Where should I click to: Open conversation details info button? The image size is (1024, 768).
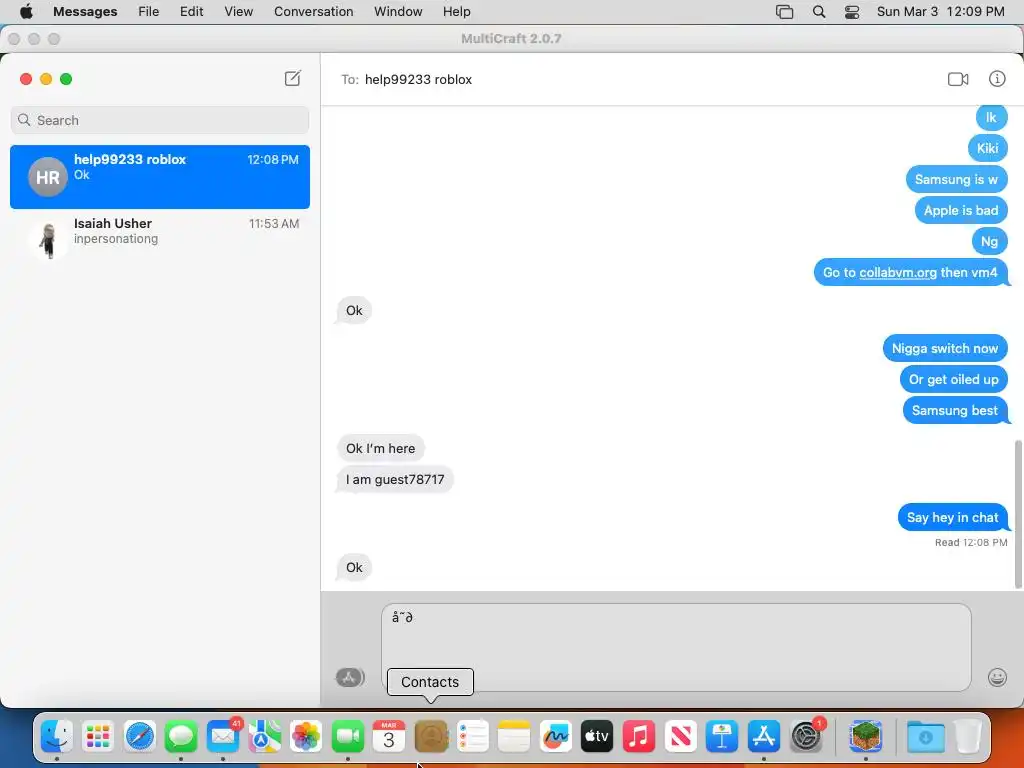tap(997, 79)
